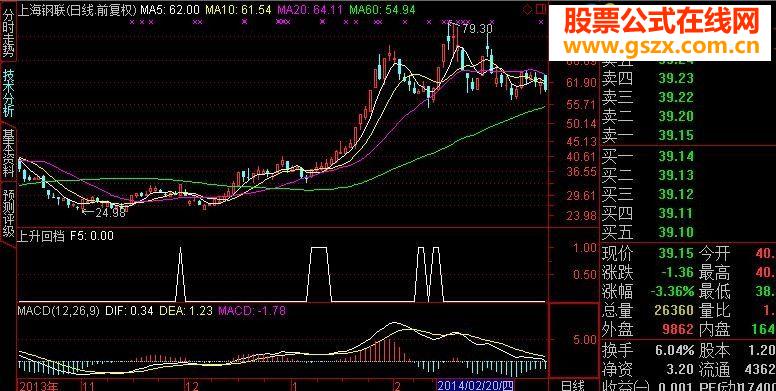The height and width of the screenshot is (391, 776).
Task: Click the 涨跌 value -1.36
Action: [x=677, y=273]
